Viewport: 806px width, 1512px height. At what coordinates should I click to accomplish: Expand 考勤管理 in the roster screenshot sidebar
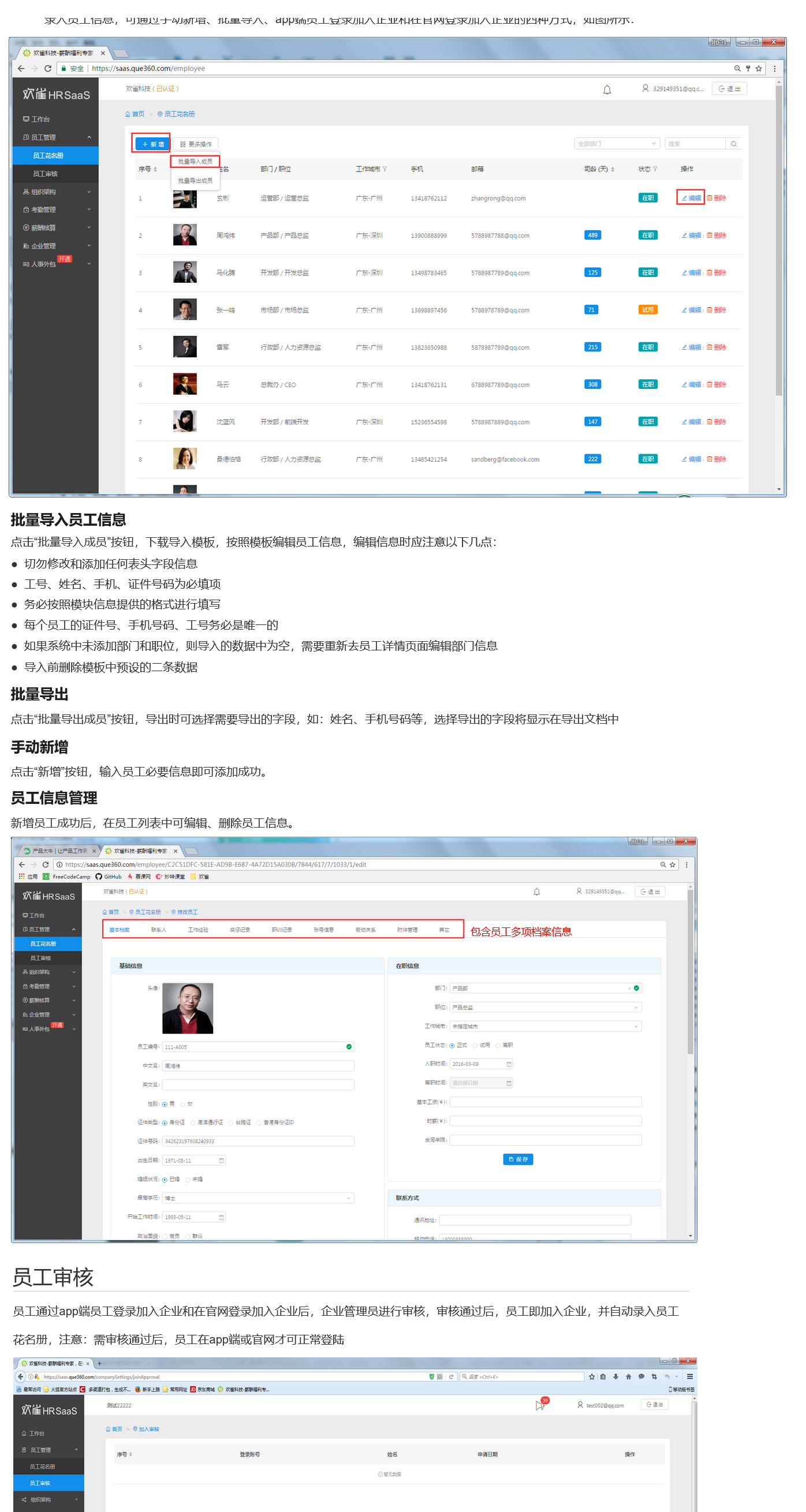pos(56,209)
